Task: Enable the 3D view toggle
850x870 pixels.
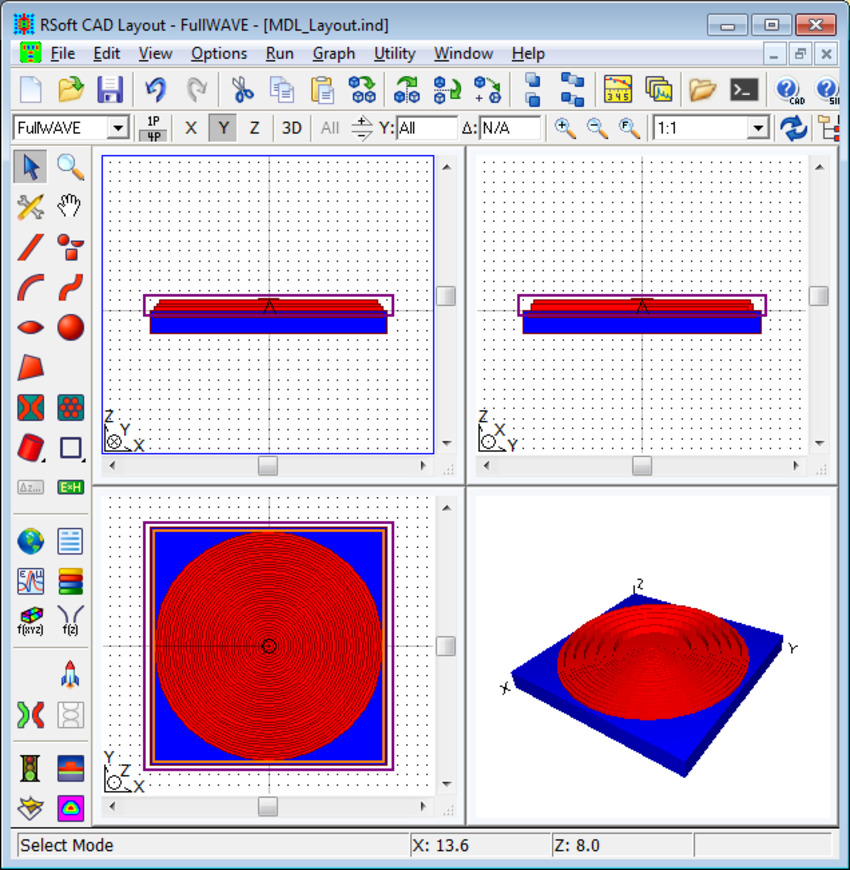Action: click(291, 128)
